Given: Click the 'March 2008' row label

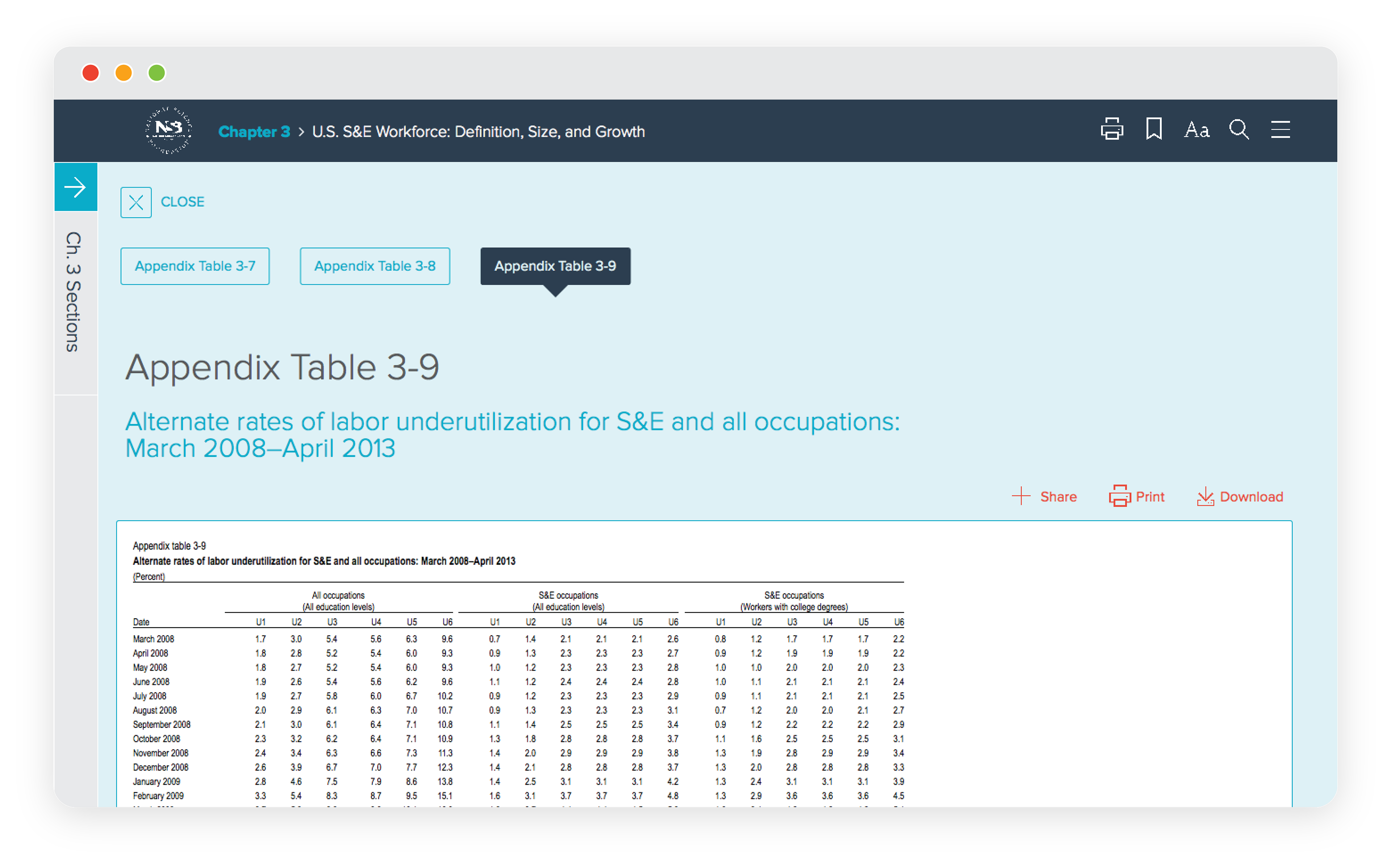Looking at the screenshot, I should pos(153,639).
